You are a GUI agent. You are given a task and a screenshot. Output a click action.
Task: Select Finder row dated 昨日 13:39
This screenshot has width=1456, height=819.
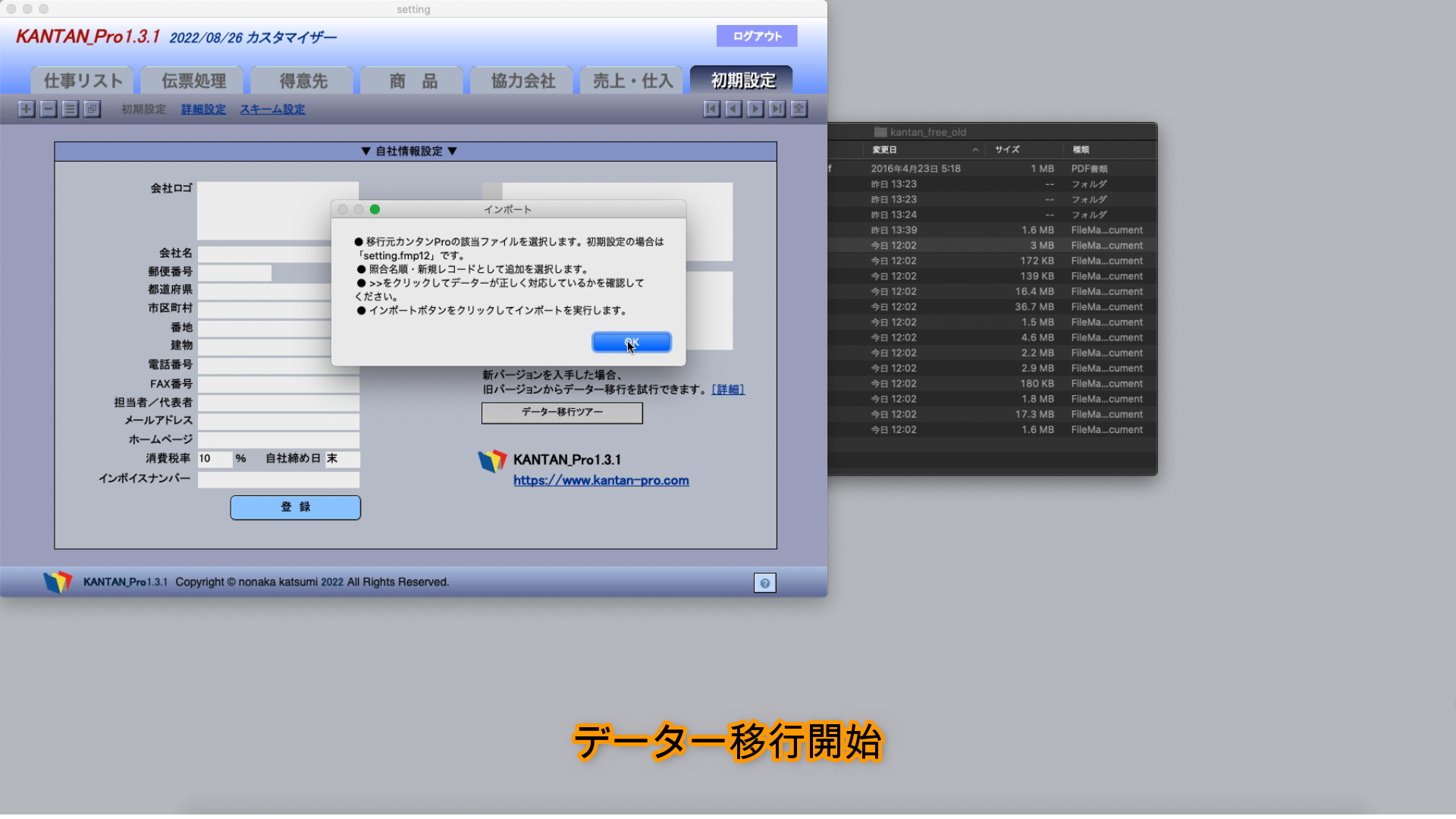(x=992, y=231)
